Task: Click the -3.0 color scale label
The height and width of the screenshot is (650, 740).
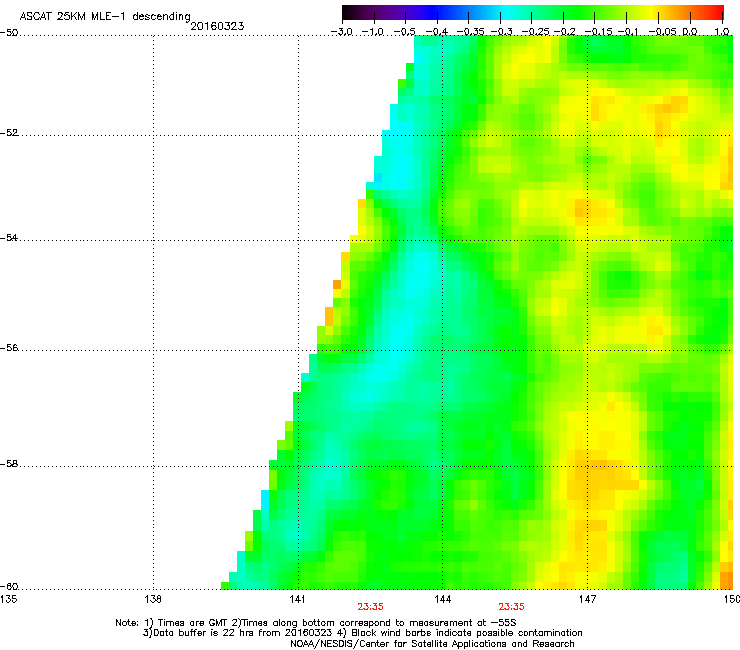Action: click(341, 32)
